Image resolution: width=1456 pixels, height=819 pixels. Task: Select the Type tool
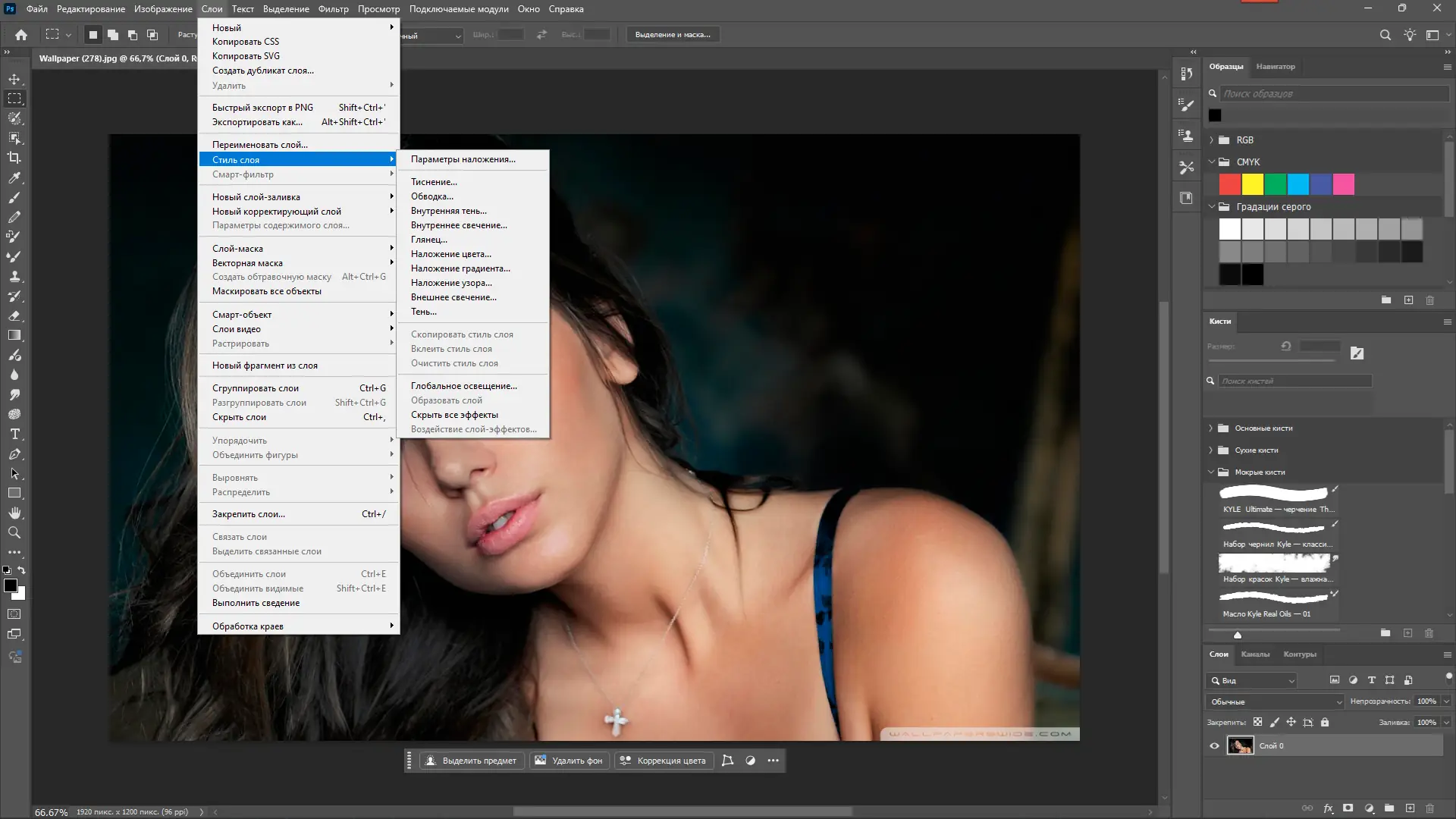[x=14, y=434]
